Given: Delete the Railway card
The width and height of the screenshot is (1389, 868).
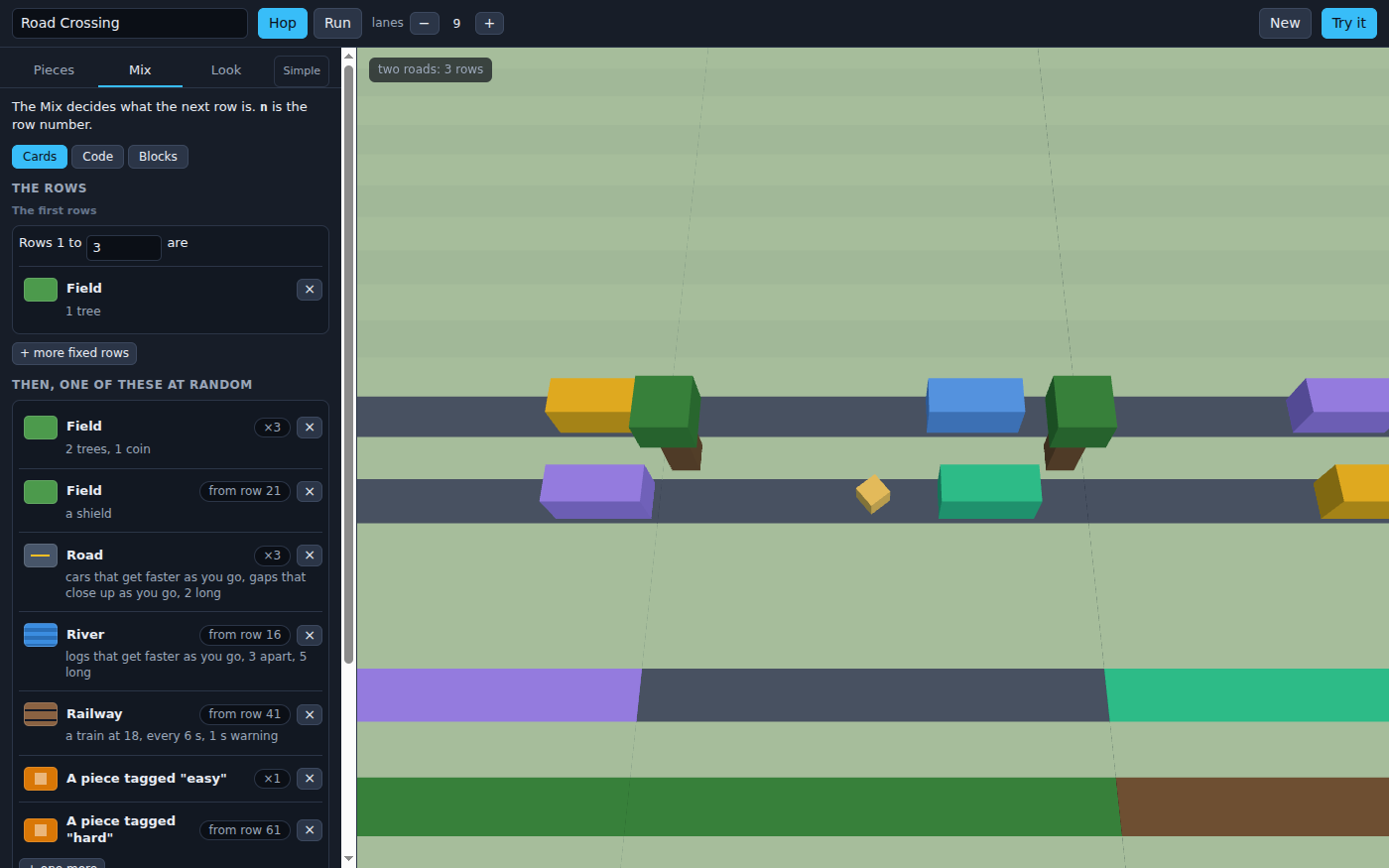Looking at the screenshot, I should point(310,714).
